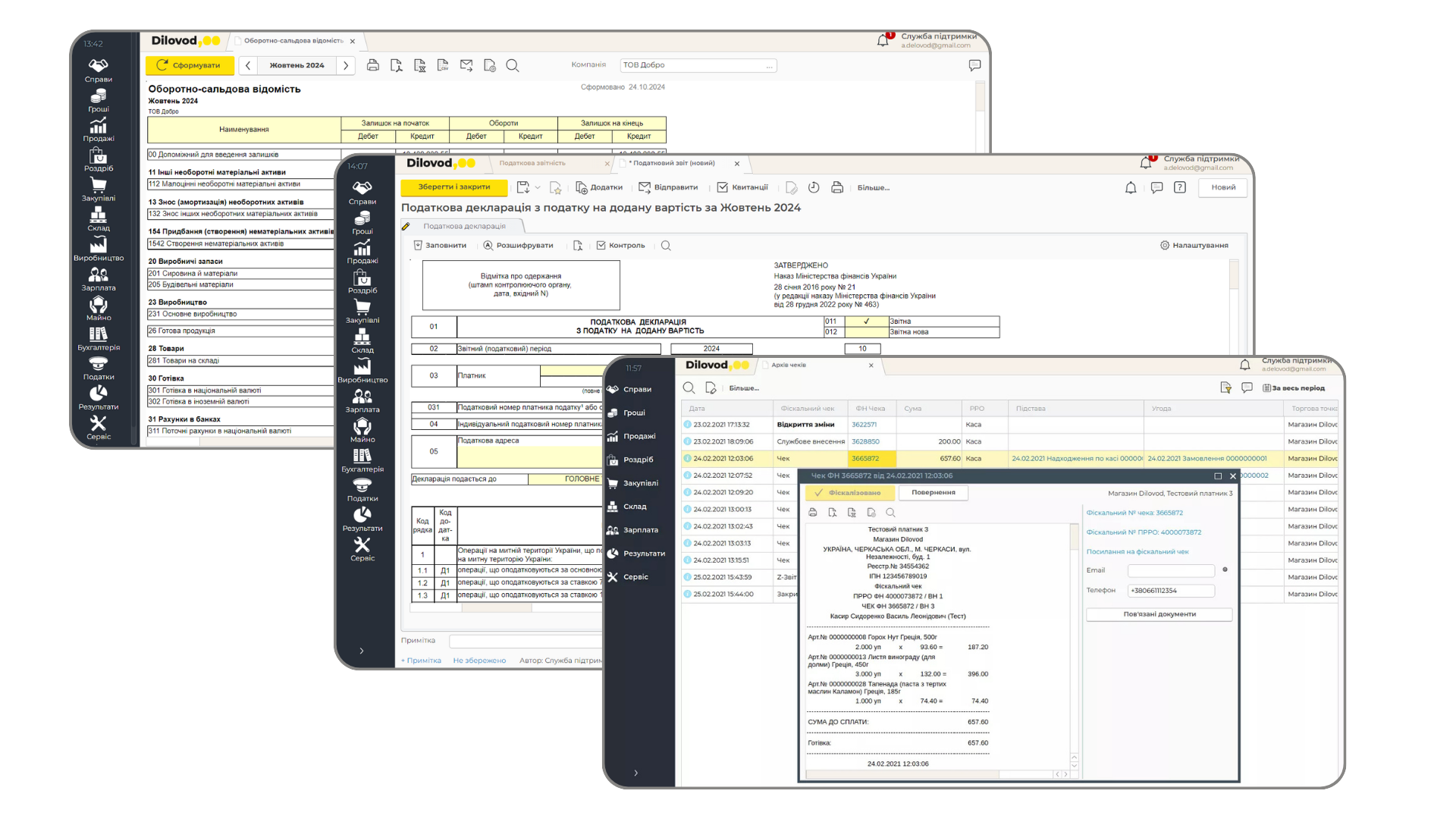This screenshot has width=1456, height=819.
Task: Click the clock history icon in the declaration toolbar
Action: coord(814,187)
